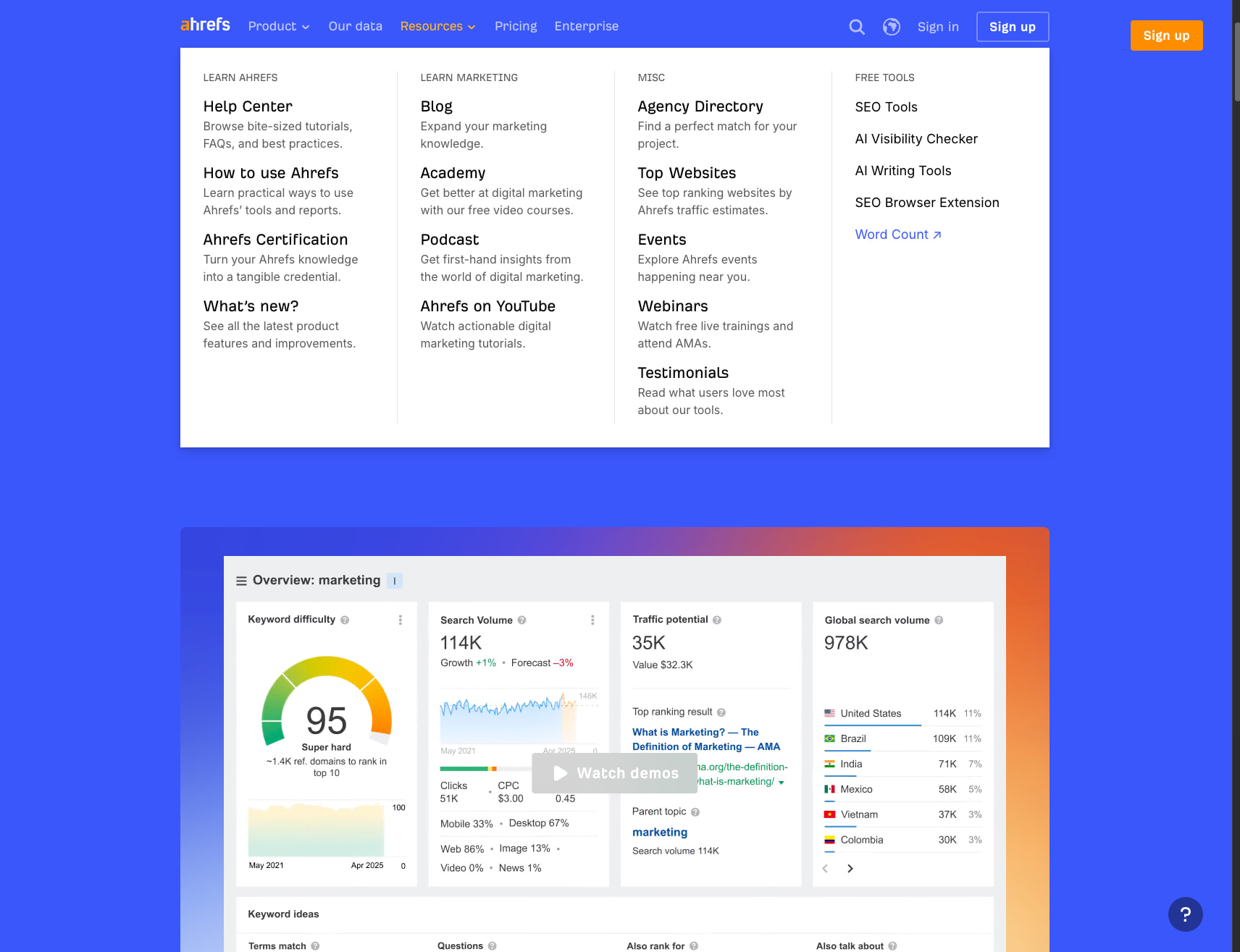Click Questions info icon
Image resolution: width=1240 pixels, height=952 pixels.
tap(493, 946)
